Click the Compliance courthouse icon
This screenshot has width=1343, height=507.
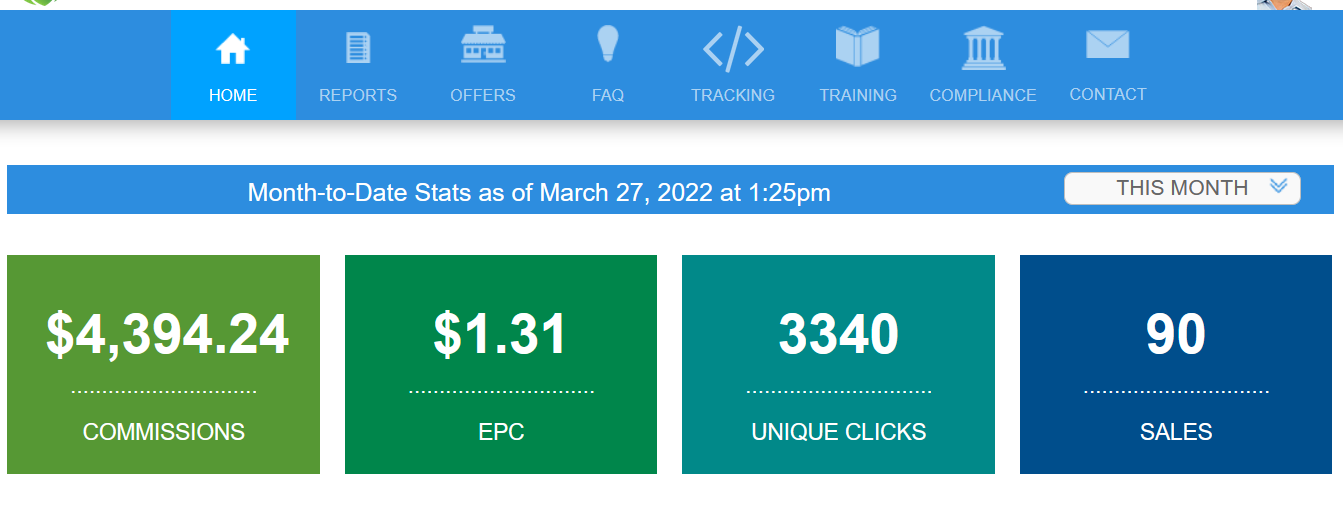click(983, 48)
